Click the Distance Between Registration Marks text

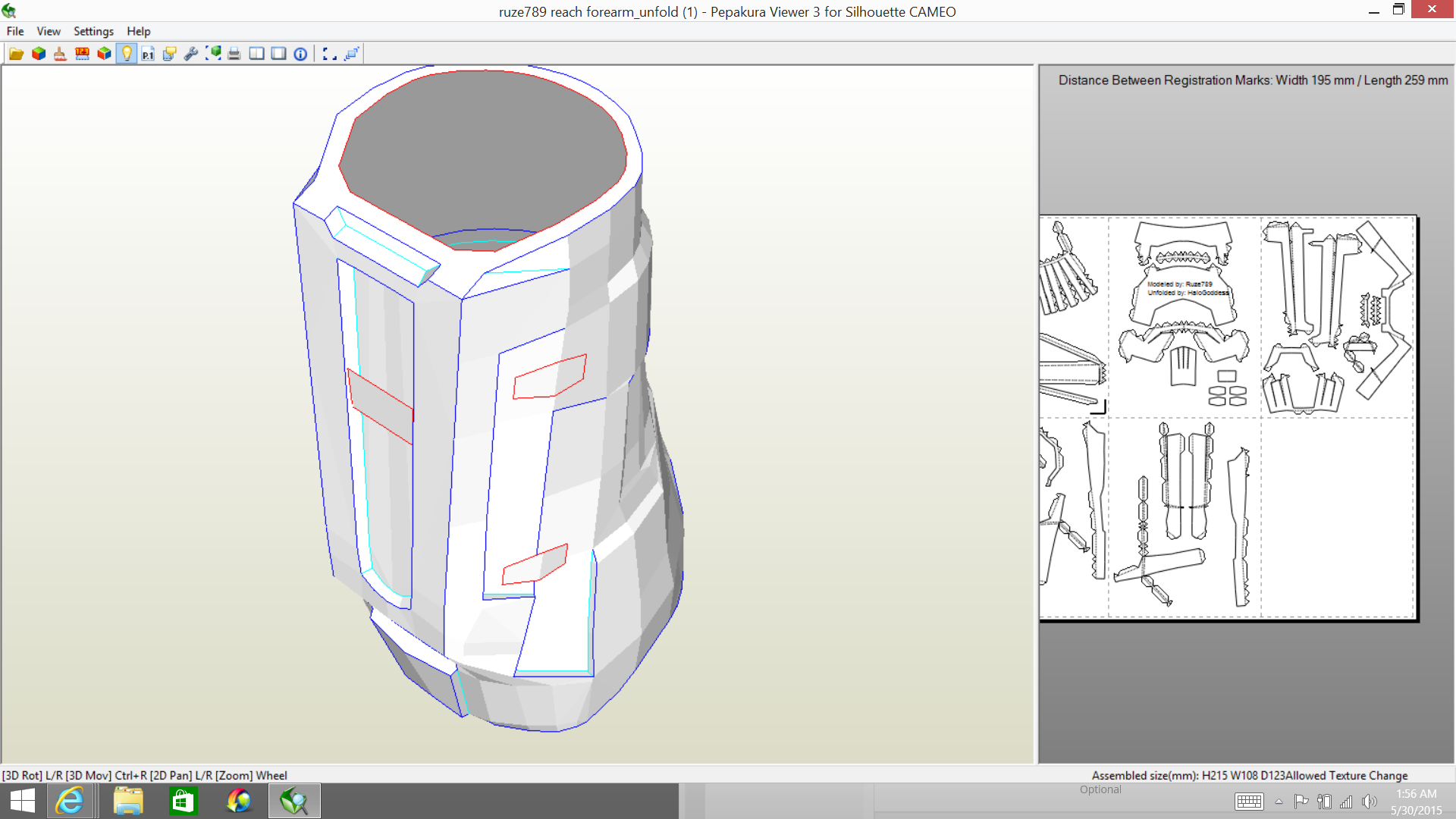click(x=1253, y=80)
